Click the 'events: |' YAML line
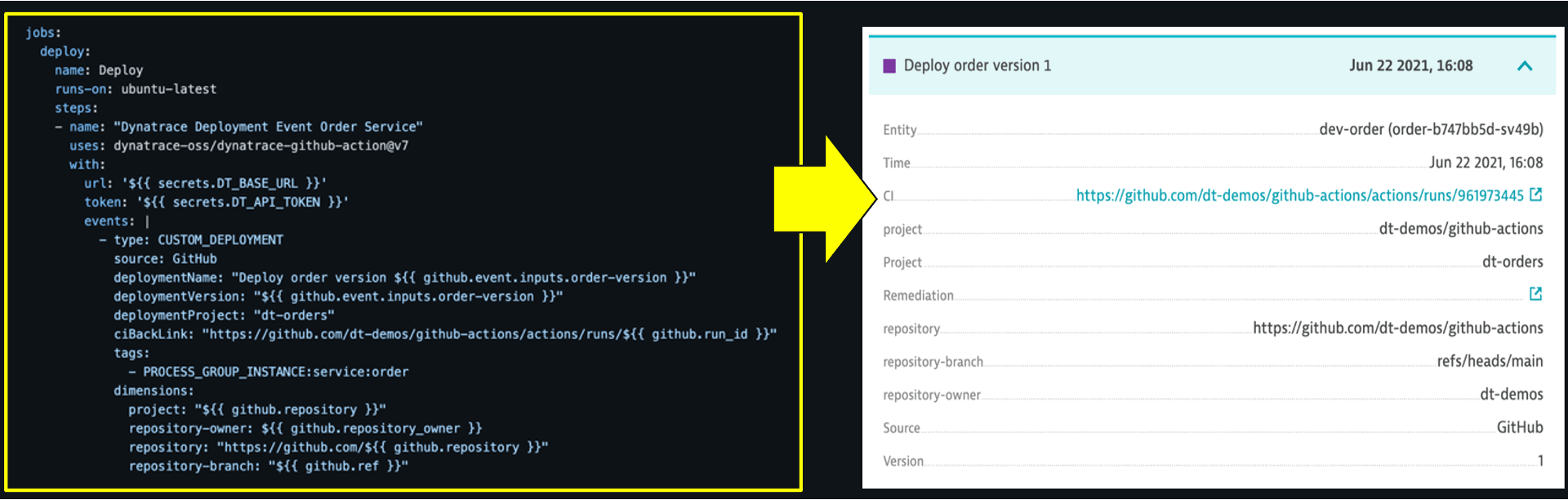Image resolution: width=1568 pixels, height=500 pixels. click(x=117, y=221)
